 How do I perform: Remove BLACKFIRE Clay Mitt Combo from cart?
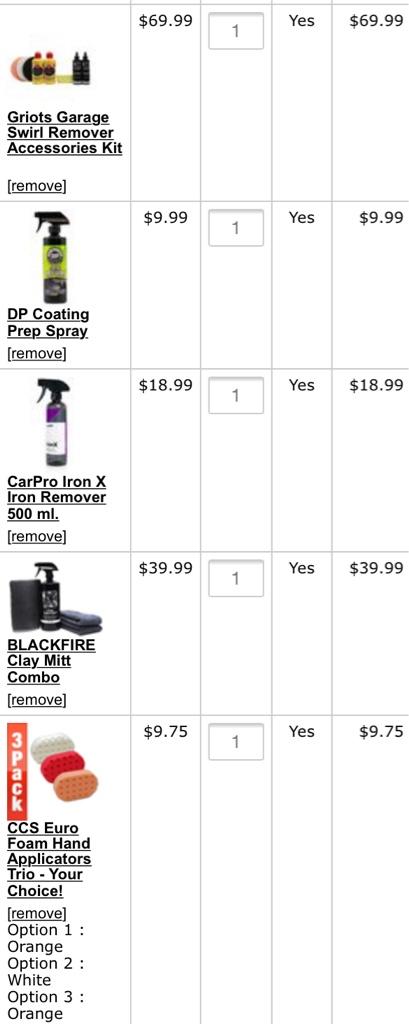pyautogui.click(x=37, y=700)
